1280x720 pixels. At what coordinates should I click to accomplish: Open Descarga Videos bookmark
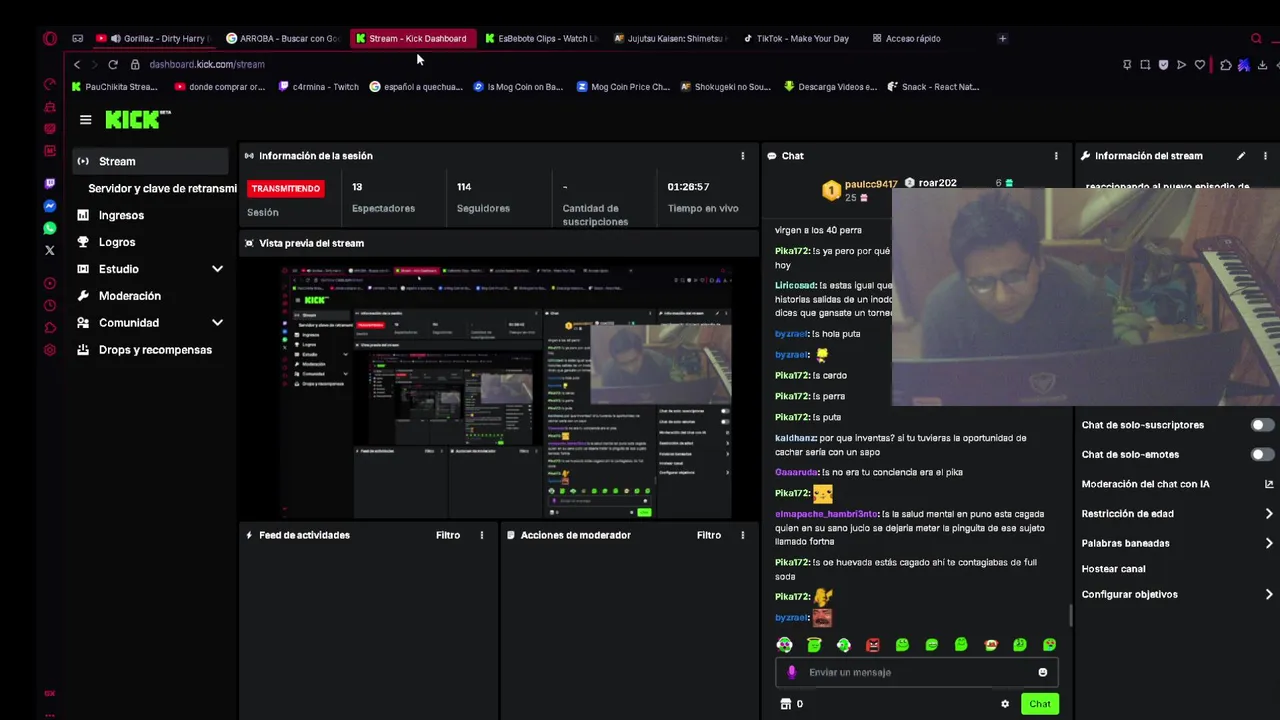[x=831, y=87]
